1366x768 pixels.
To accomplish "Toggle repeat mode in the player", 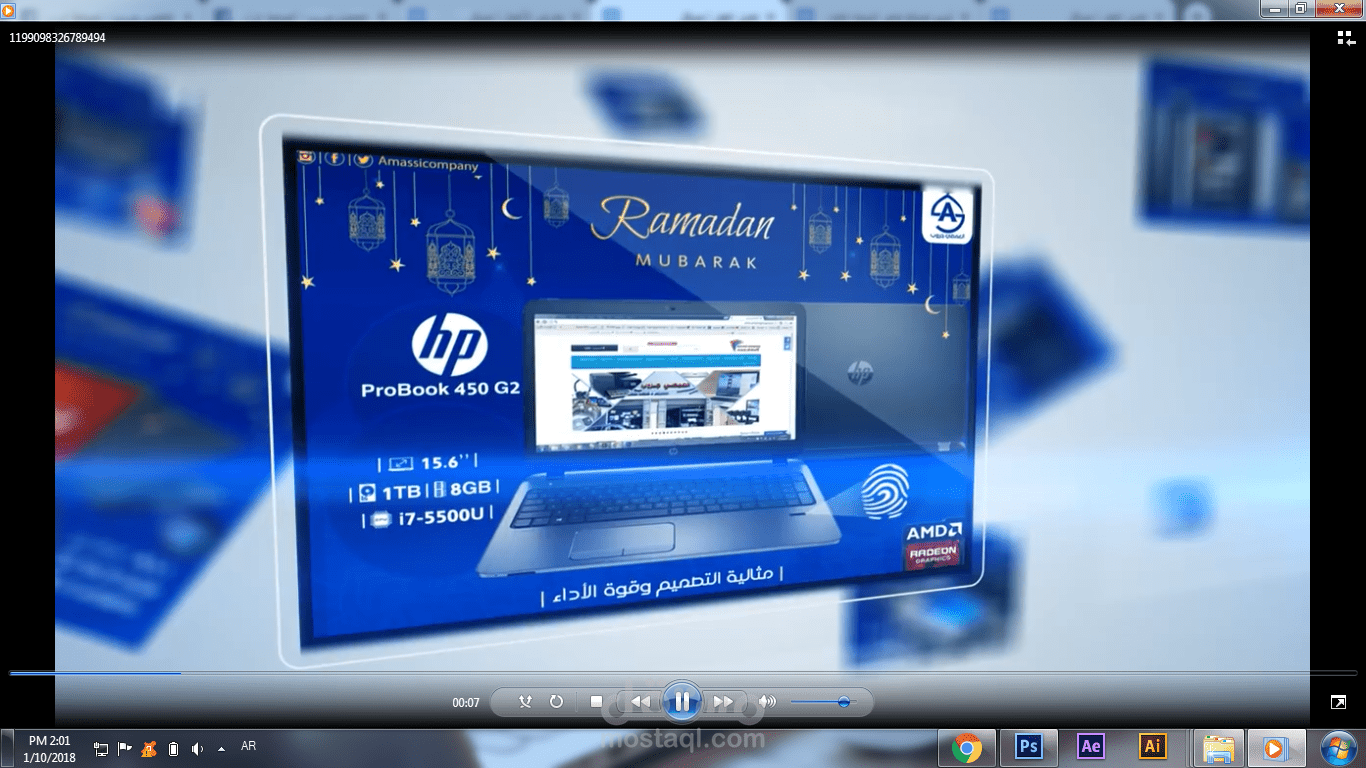I will [557, 702].
